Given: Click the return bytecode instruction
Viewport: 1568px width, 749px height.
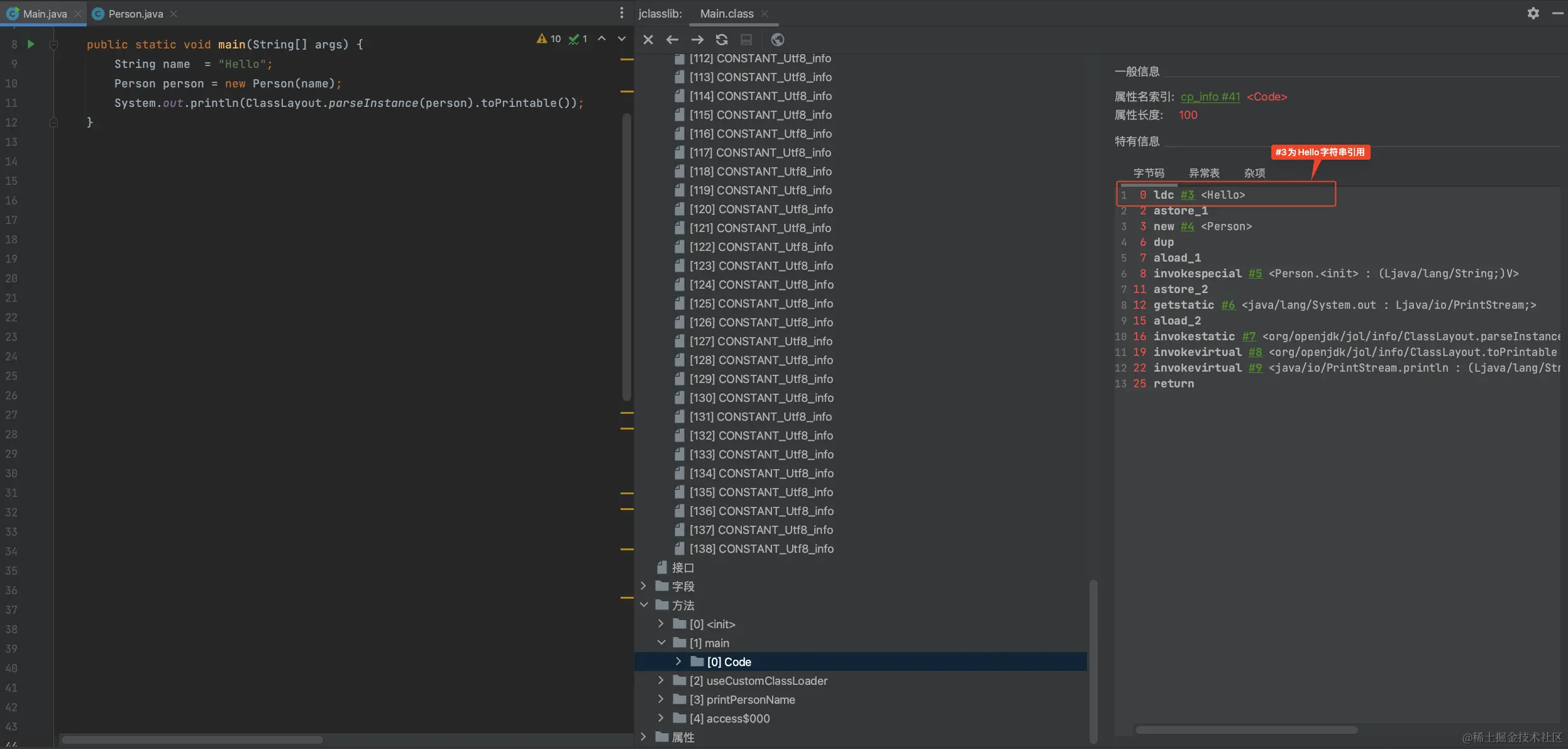Looking at the screenshot, I should (1173, 384).
